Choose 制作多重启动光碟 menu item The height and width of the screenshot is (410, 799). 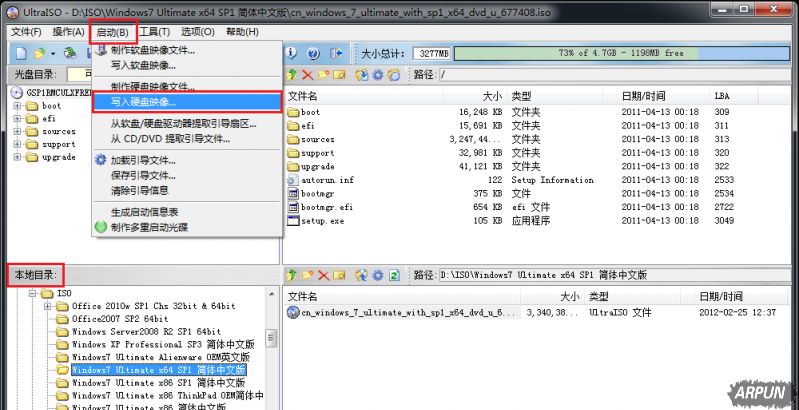click(187, 227)
